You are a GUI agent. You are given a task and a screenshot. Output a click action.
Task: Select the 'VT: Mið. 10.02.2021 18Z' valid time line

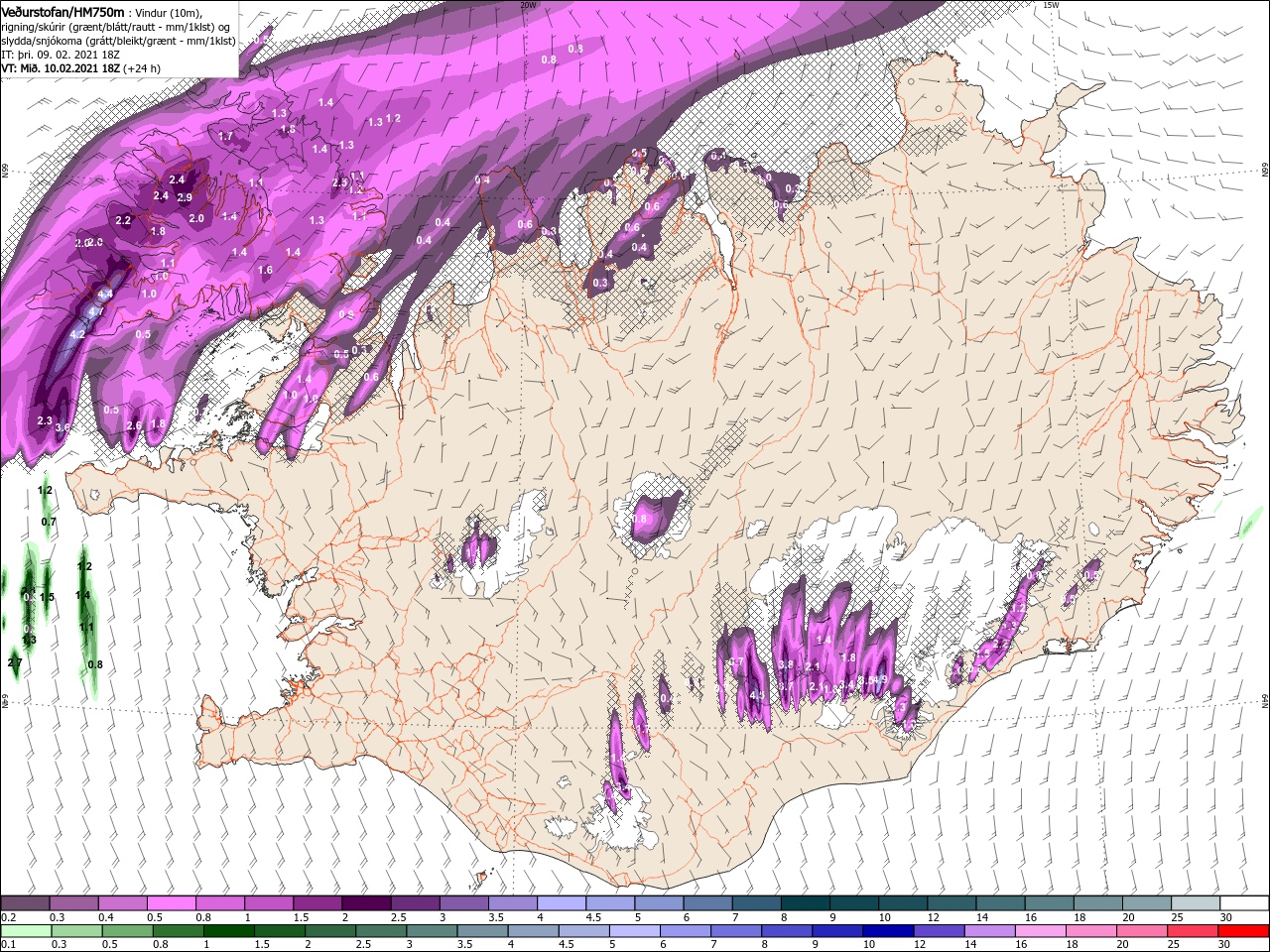pos(60,68)
